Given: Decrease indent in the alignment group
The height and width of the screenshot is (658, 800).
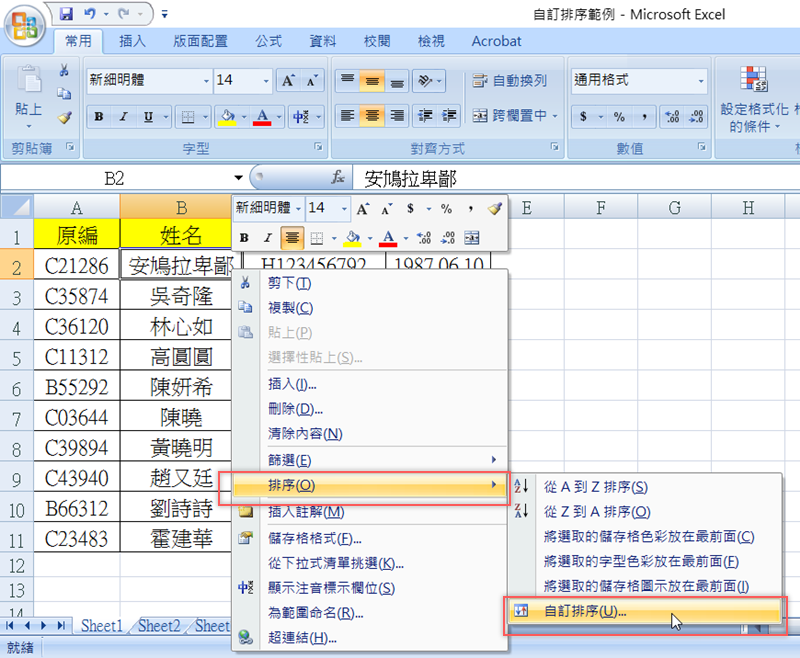Looking at the screenshot, I should pyautogui.click(x=425, y=116).
